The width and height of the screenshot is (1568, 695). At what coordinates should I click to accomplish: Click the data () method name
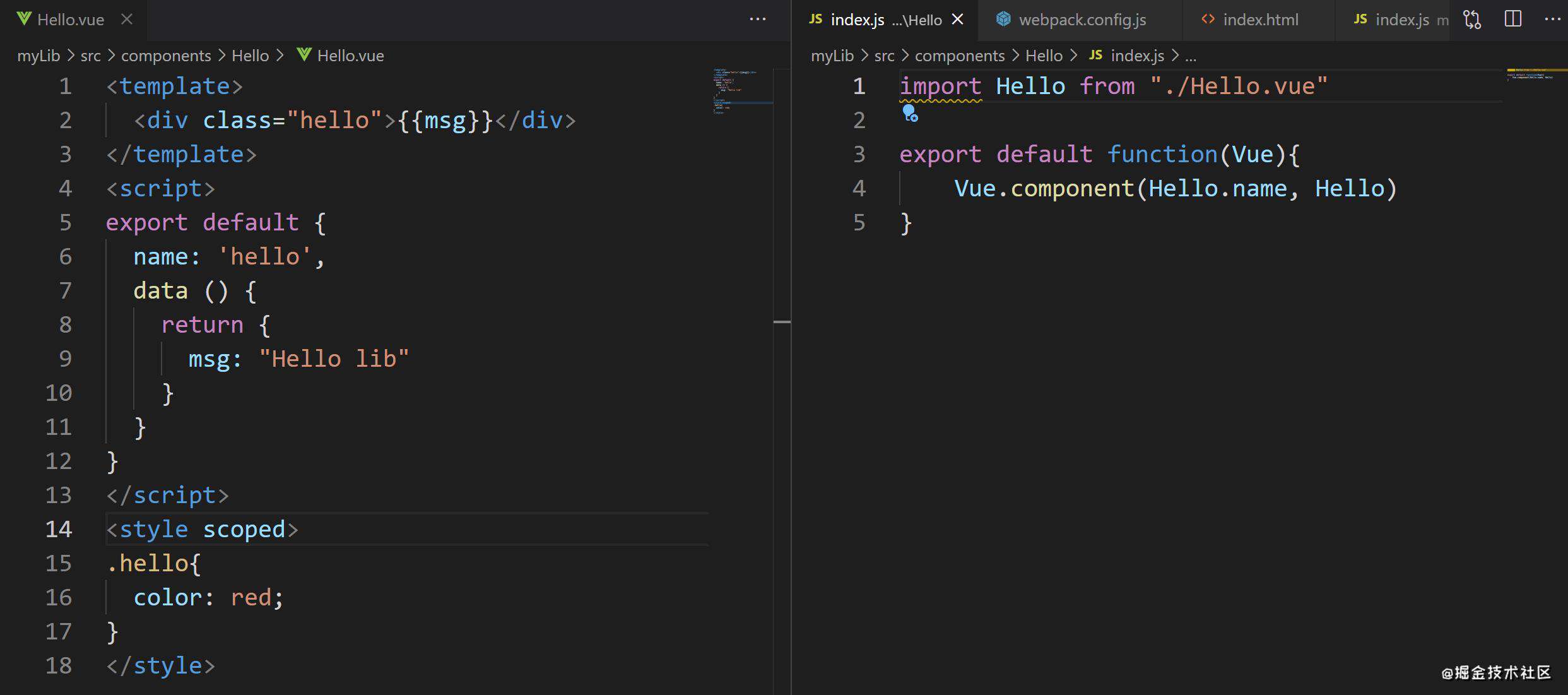click(x=160, y=290)
